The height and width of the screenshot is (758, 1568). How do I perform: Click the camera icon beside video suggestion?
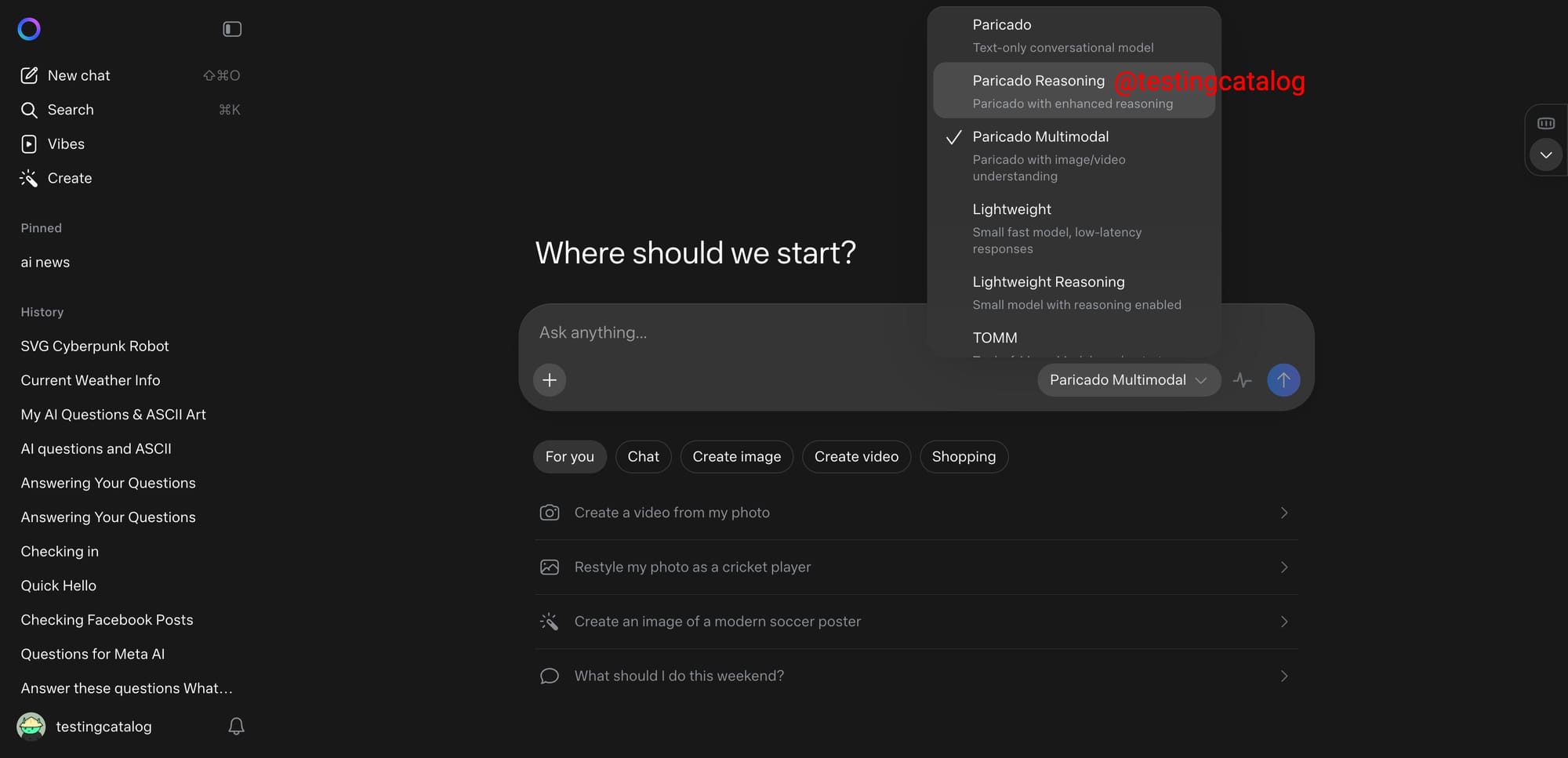coord(550,513)
